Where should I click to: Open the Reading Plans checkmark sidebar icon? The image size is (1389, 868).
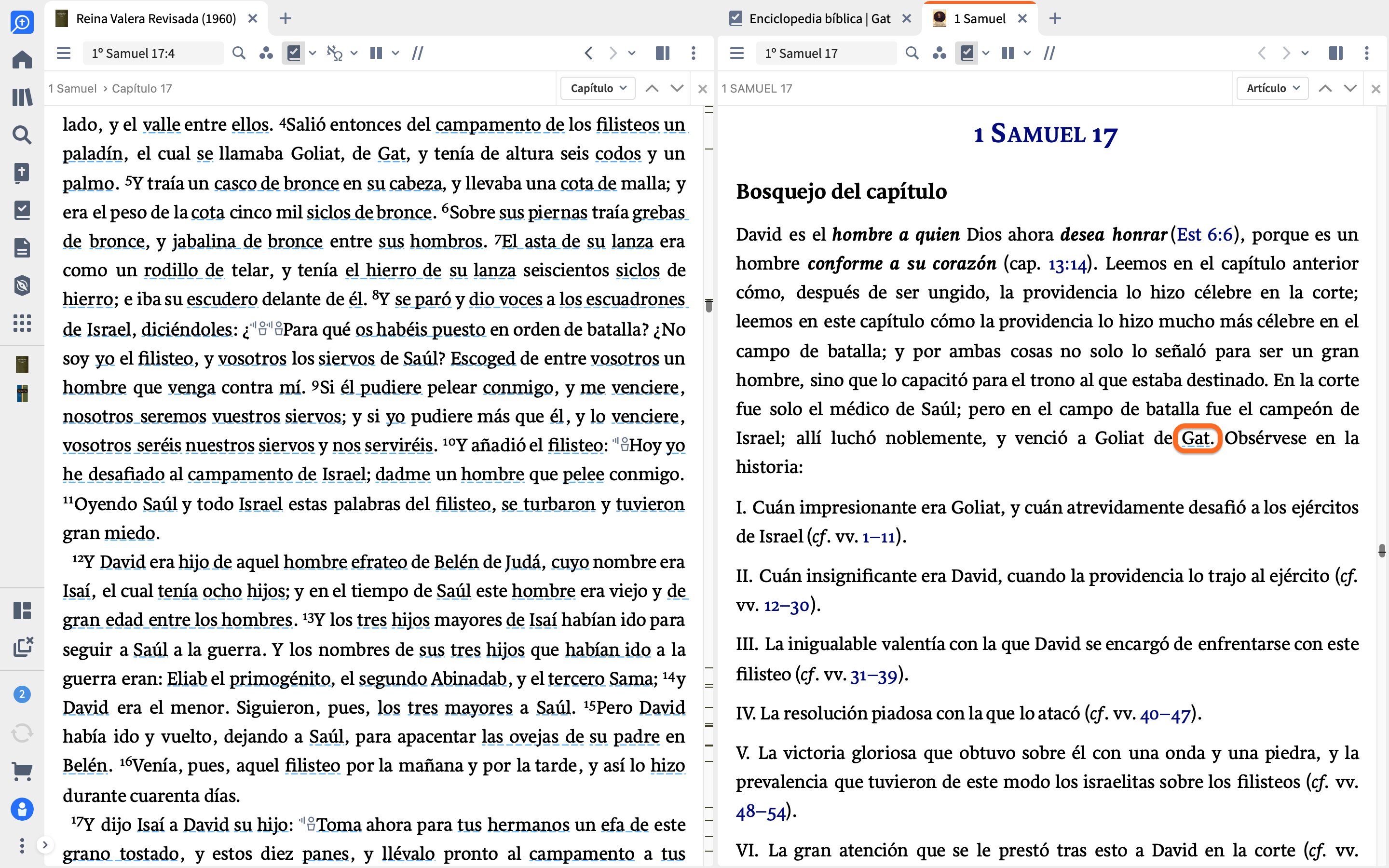(22, 210)
